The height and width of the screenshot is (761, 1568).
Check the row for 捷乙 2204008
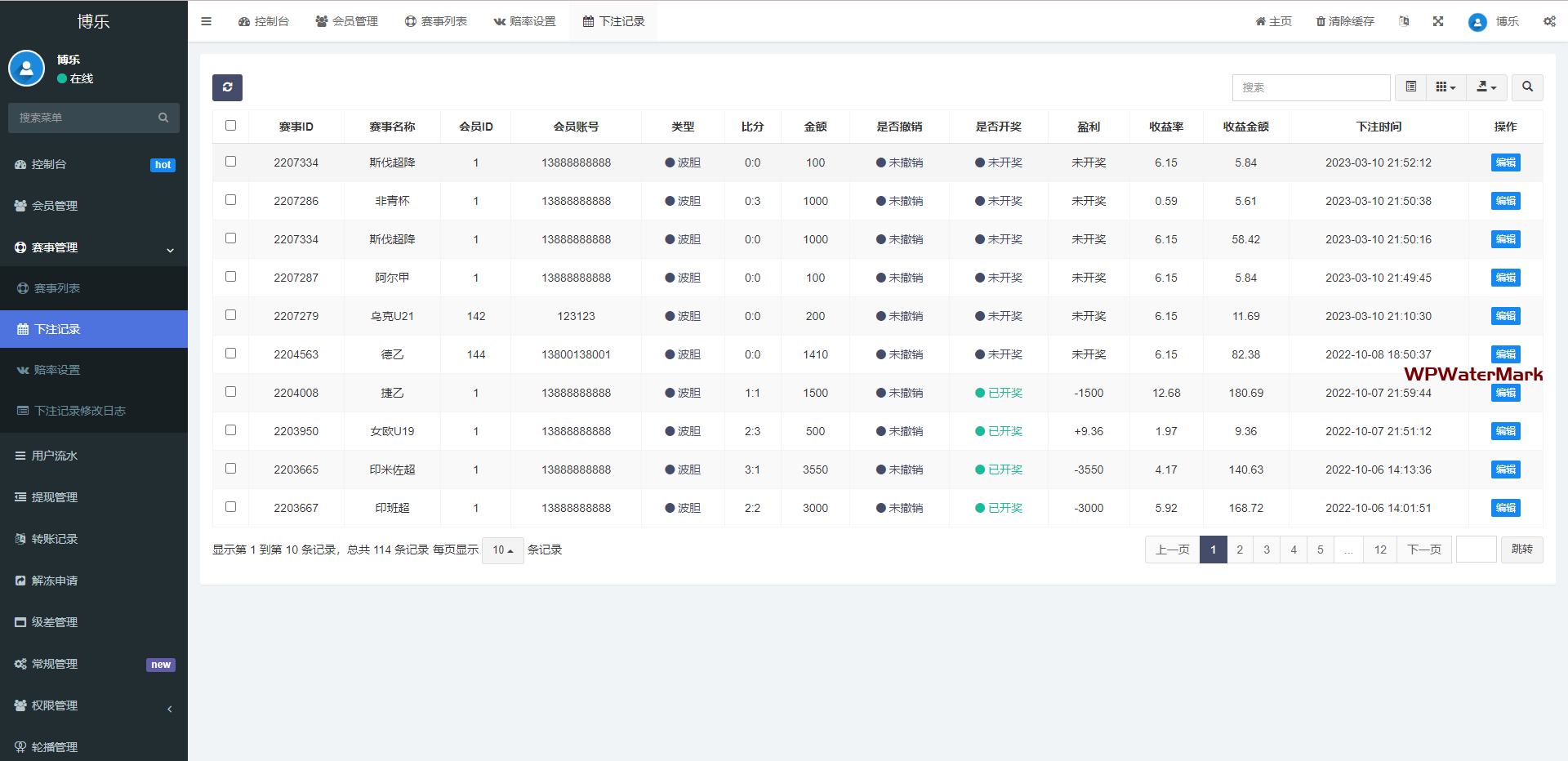230,392
